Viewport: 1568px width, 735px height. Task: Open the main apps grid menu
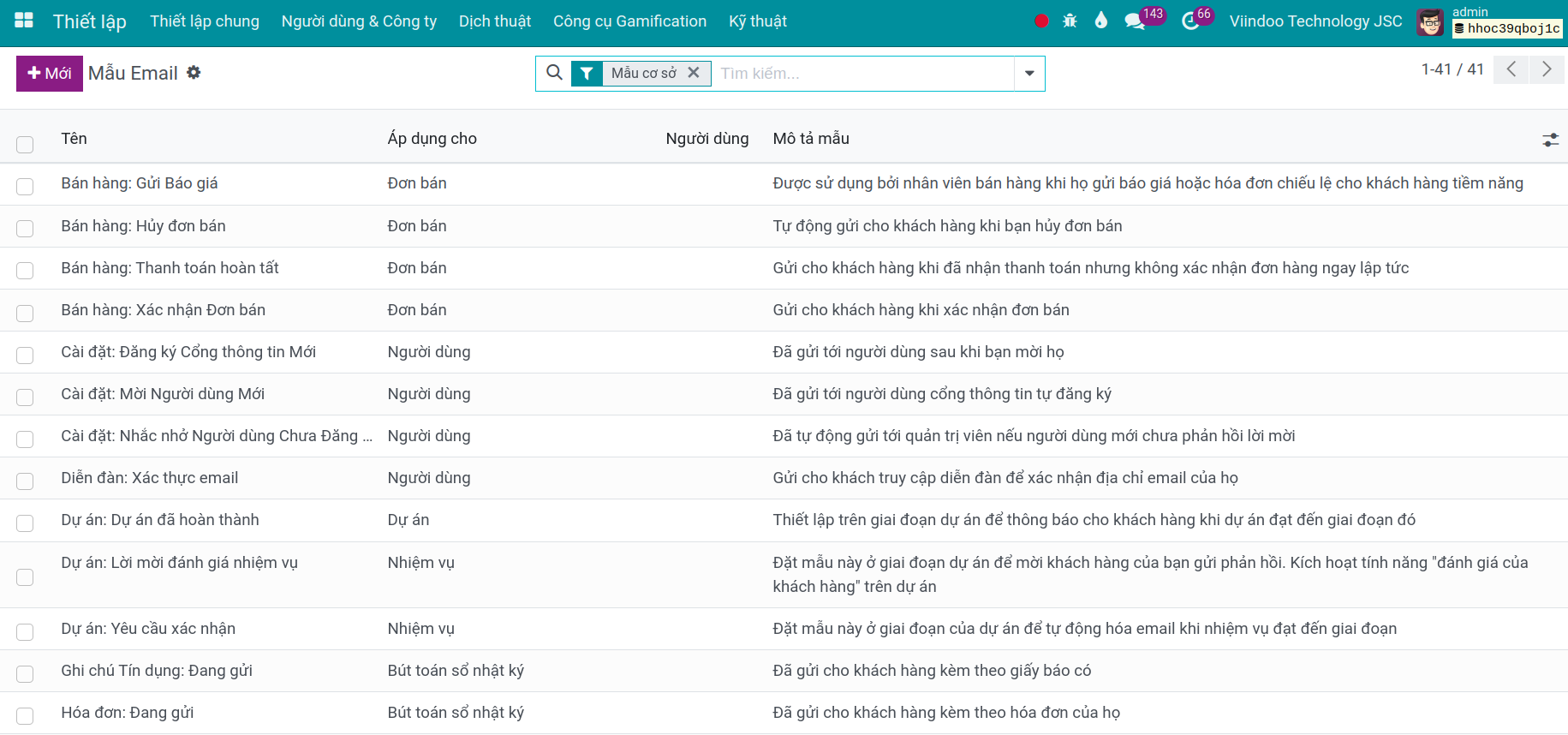click(x=24, y=21)
